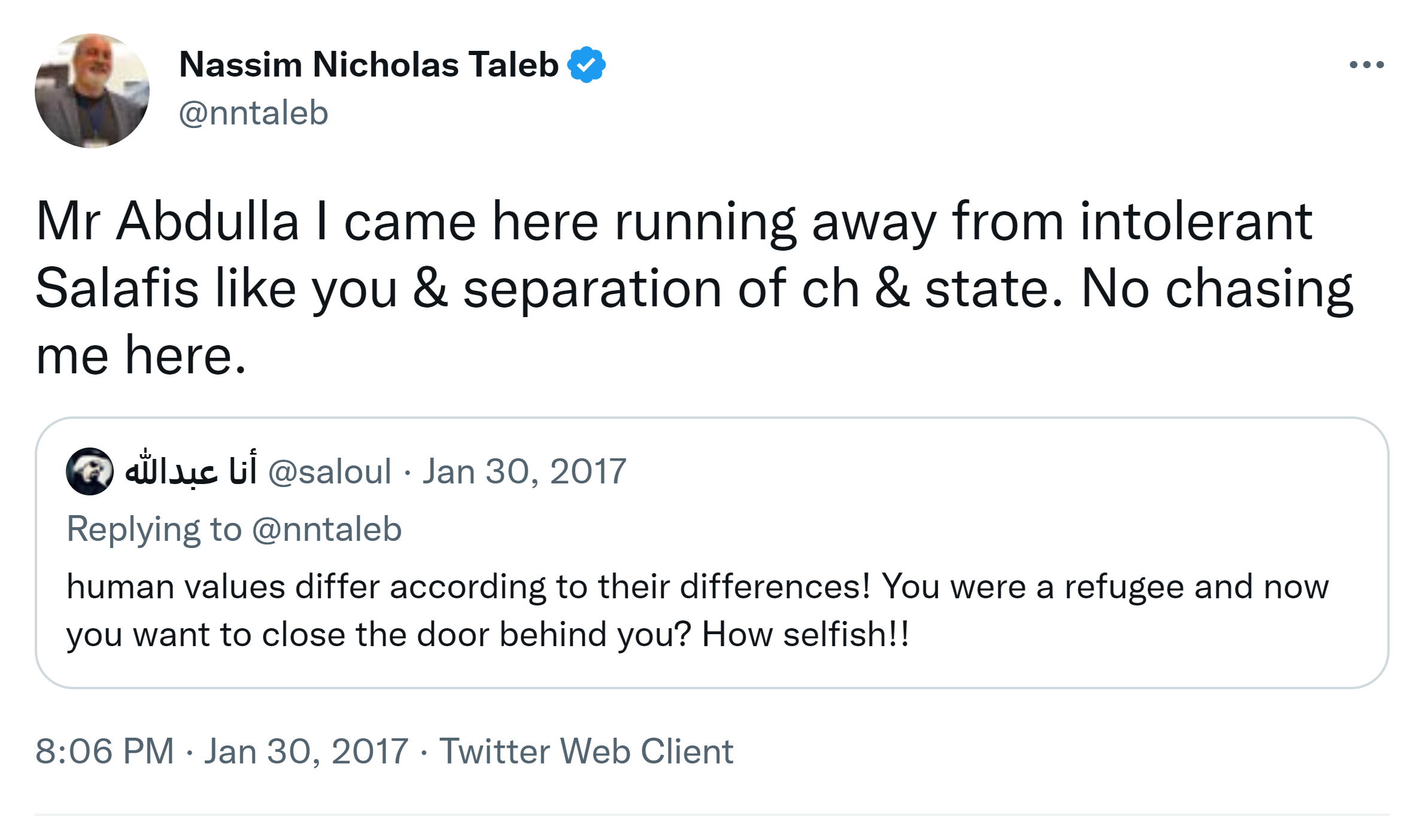Image resolution: width=1422 pixels, height=840 pixels.
Task: Click "me here." on the tweet's last line
Action: click(141, 356)
